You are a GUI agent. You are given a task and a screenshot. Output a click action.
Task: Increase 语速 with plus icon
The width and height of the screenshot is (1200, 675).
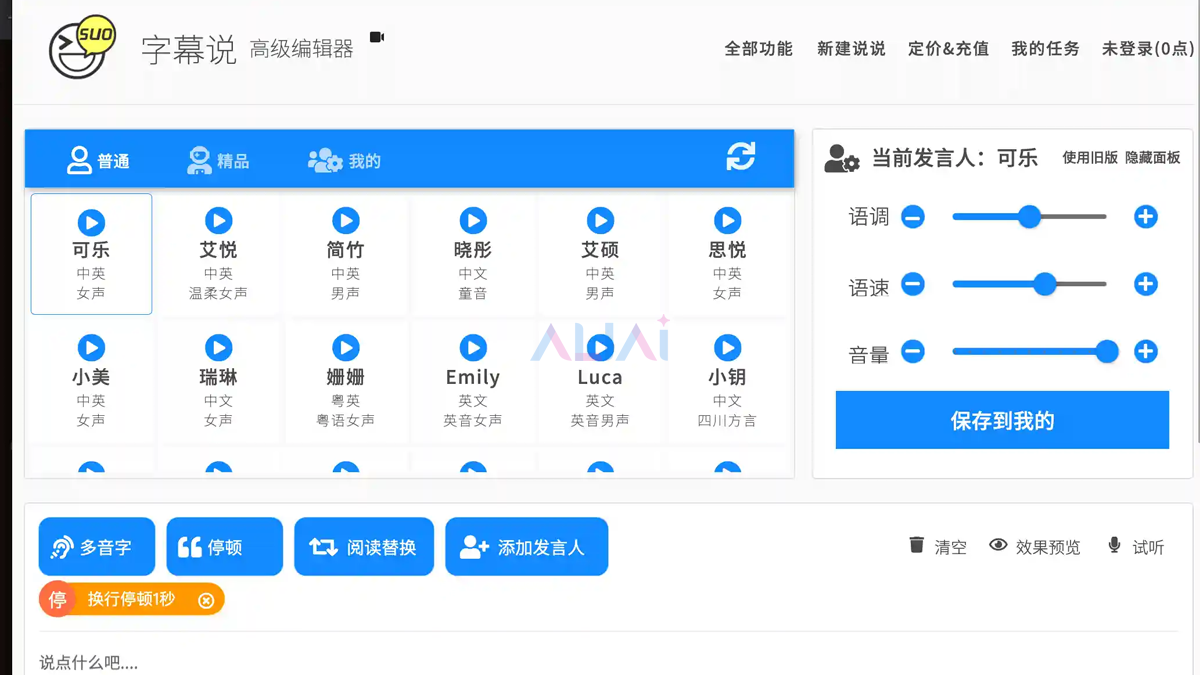1145,285
